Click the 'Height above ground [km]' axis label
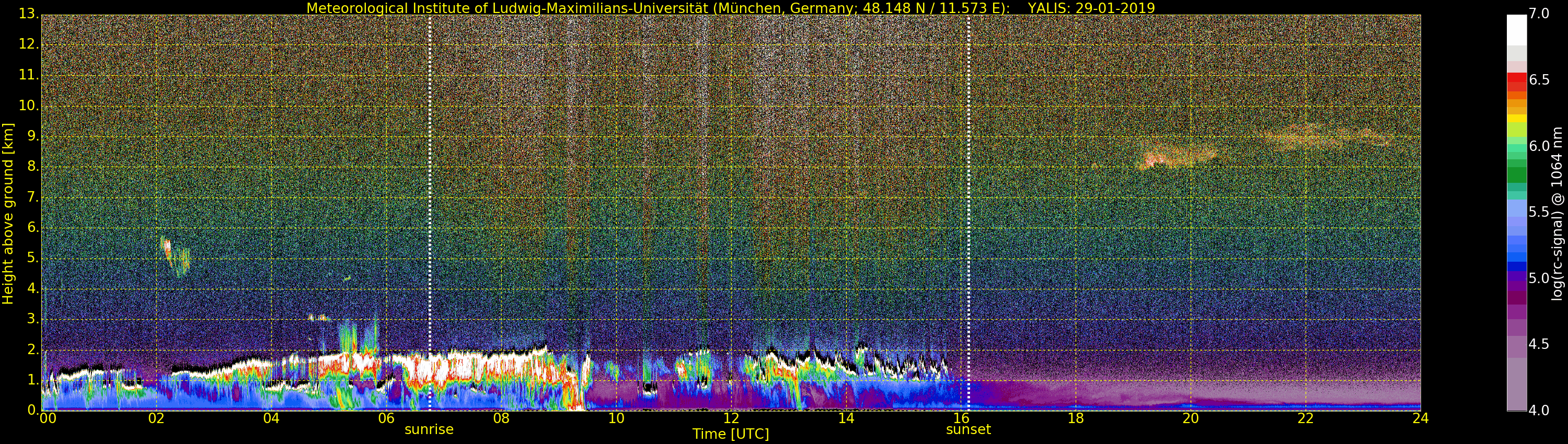1568x444 pixels. click(8, 214)
